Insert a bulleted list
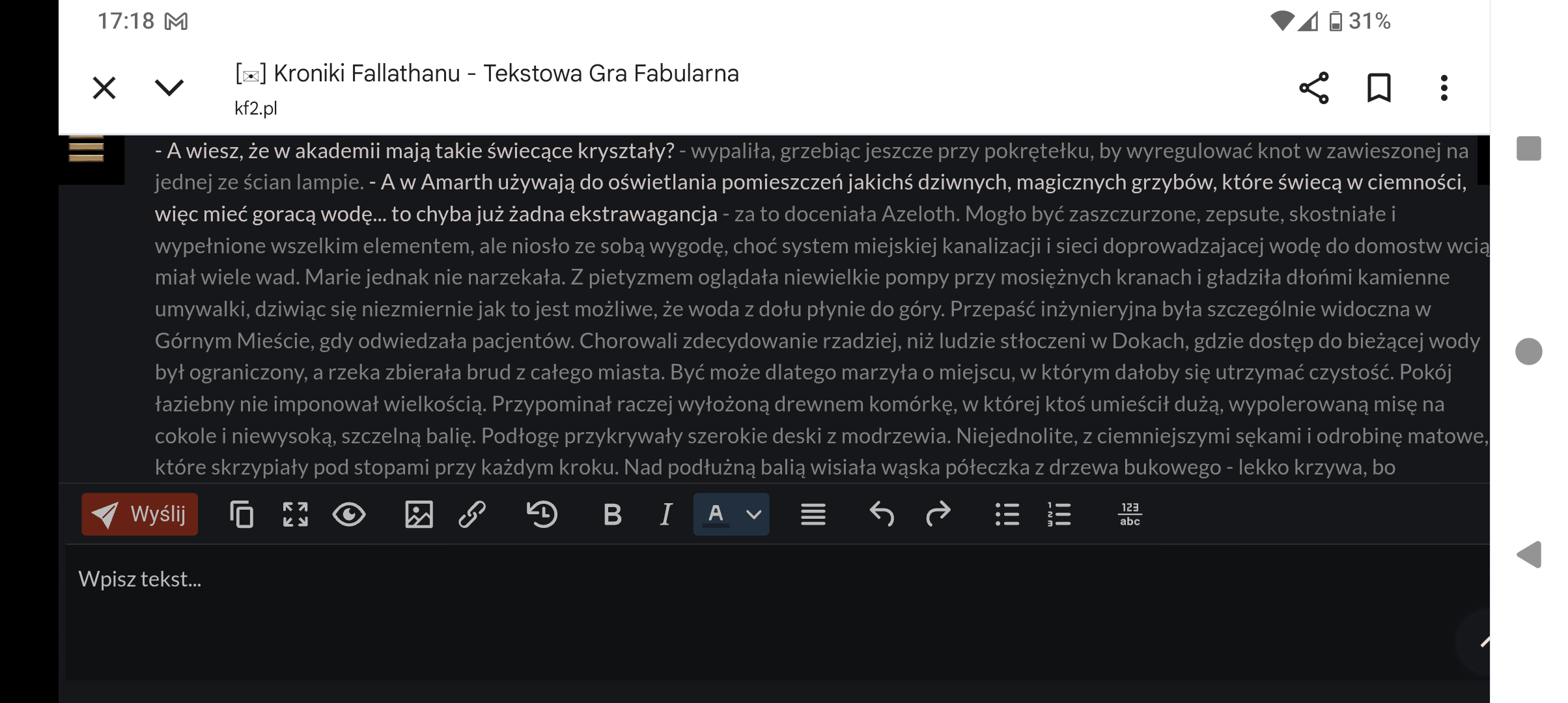This screenshot has height=703, width=1568. click(1007, 514)
